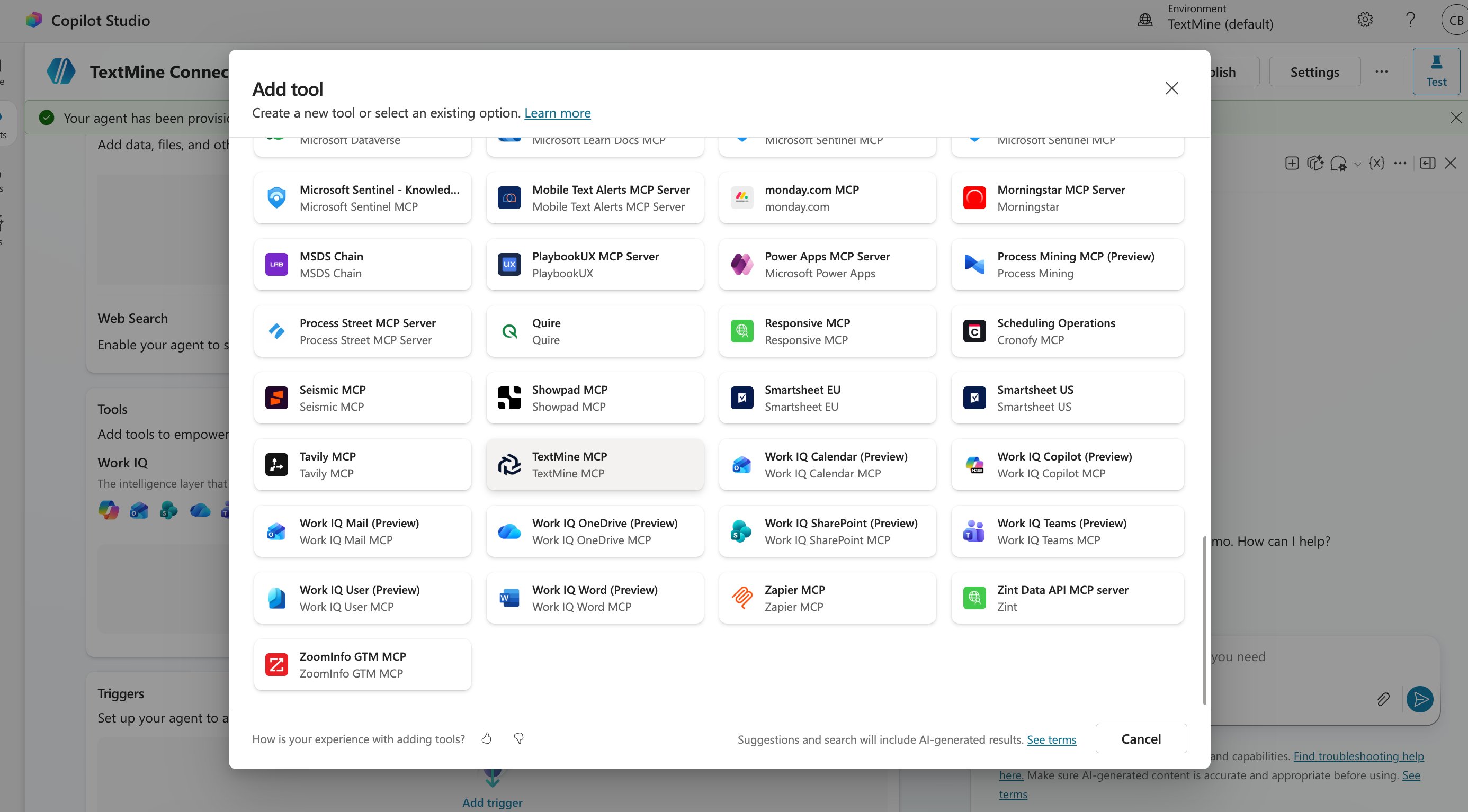Viewport: 1468px width, 812px height.
Task: Open the Settings tab button
Action: (x=1315, y=72)
